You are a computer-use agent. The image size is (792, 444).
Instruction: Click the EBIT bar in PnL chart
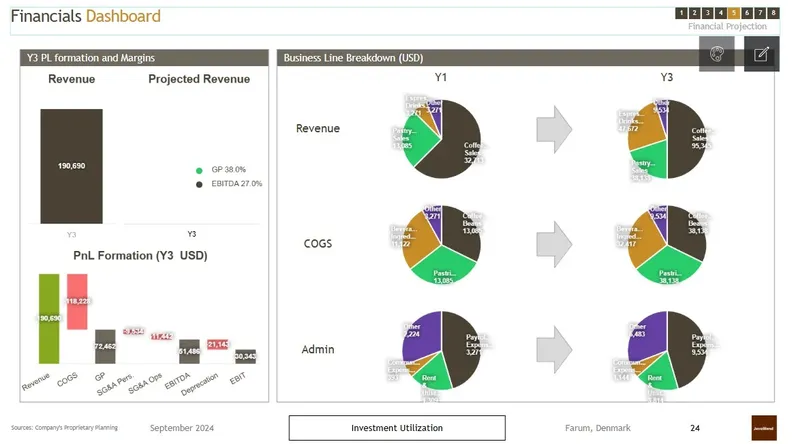point(245,356)
